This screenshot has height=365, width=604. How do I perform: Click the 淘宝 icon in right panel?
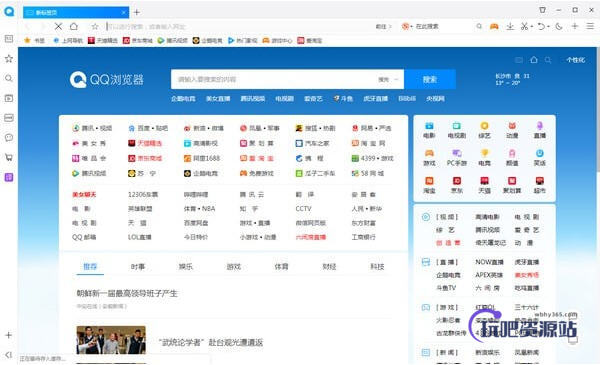429,181
